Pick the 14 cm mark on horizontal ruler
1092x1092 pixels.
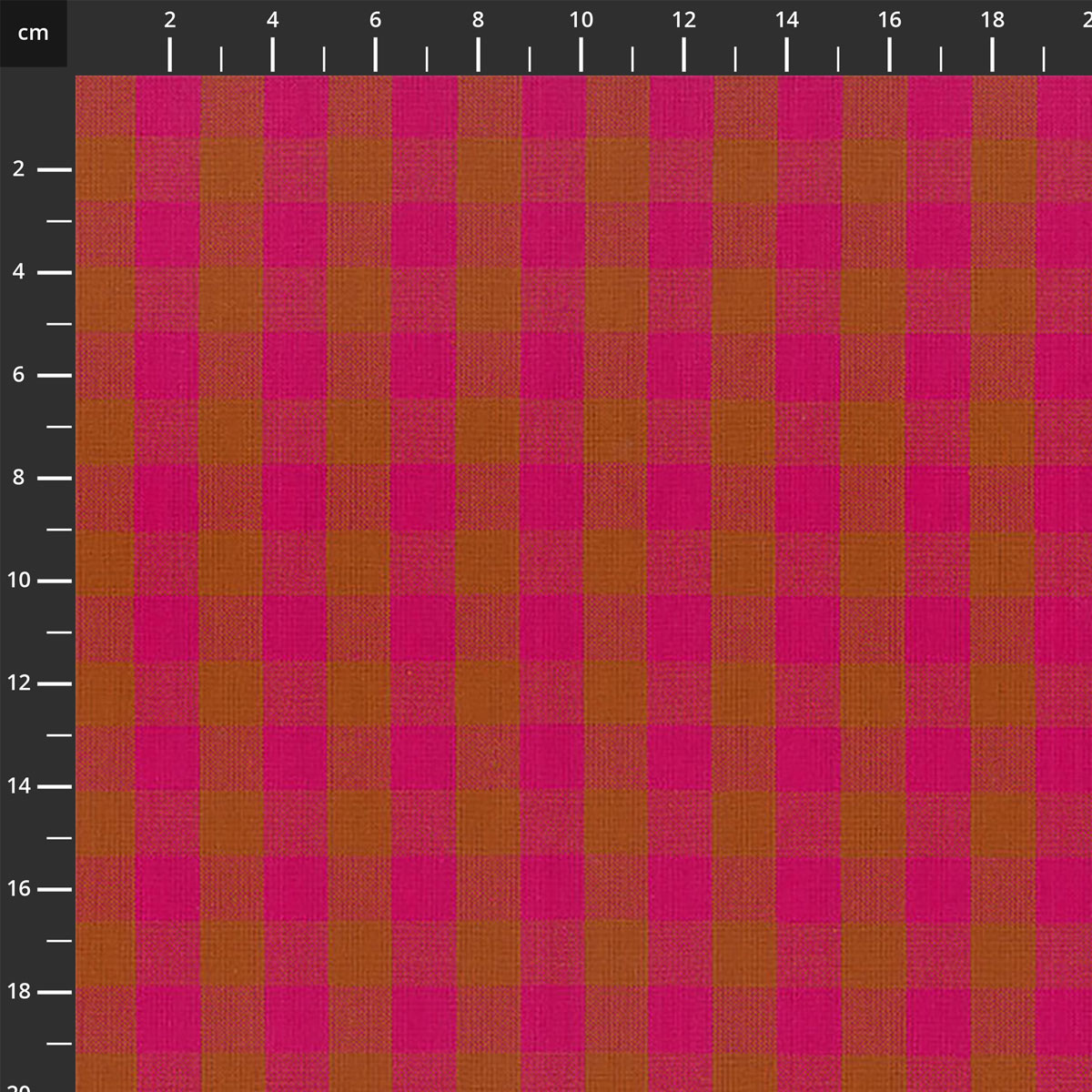(787, 55)
